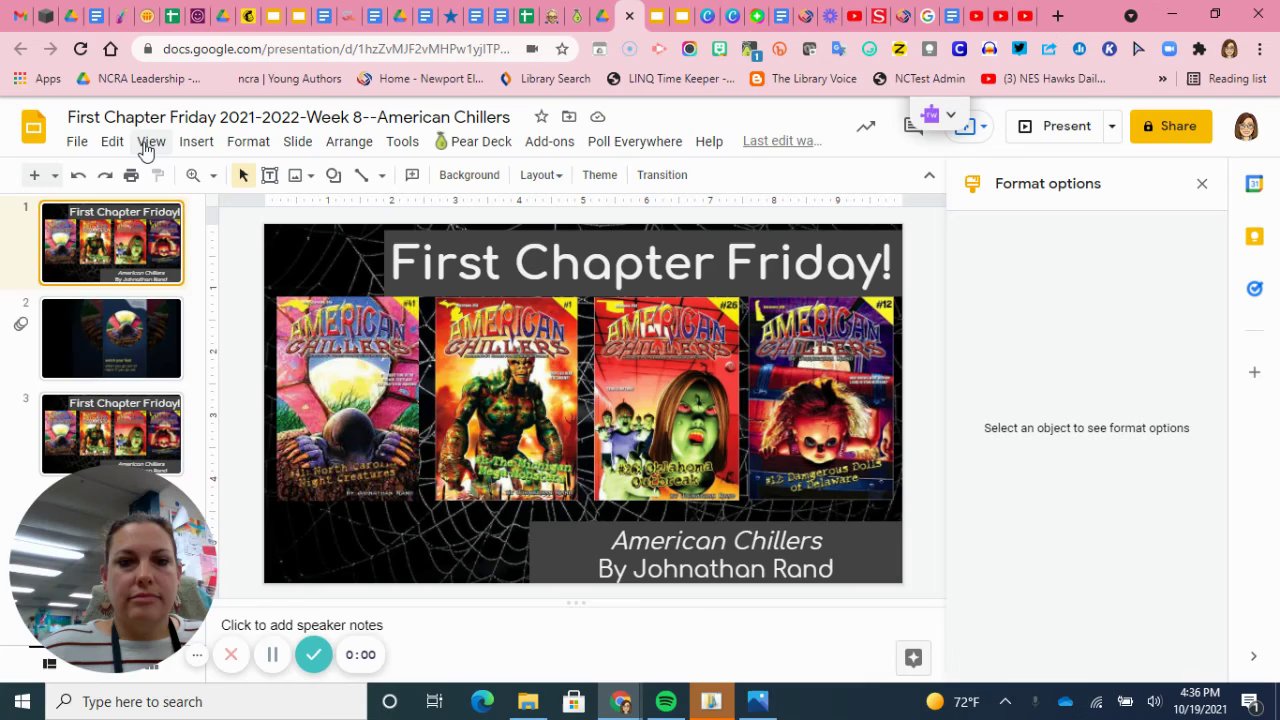Image resolution: width=1280 pixels, height=720 pixels.
Task: Click the Paint format roller icon
Action: [x=157, y=175]
